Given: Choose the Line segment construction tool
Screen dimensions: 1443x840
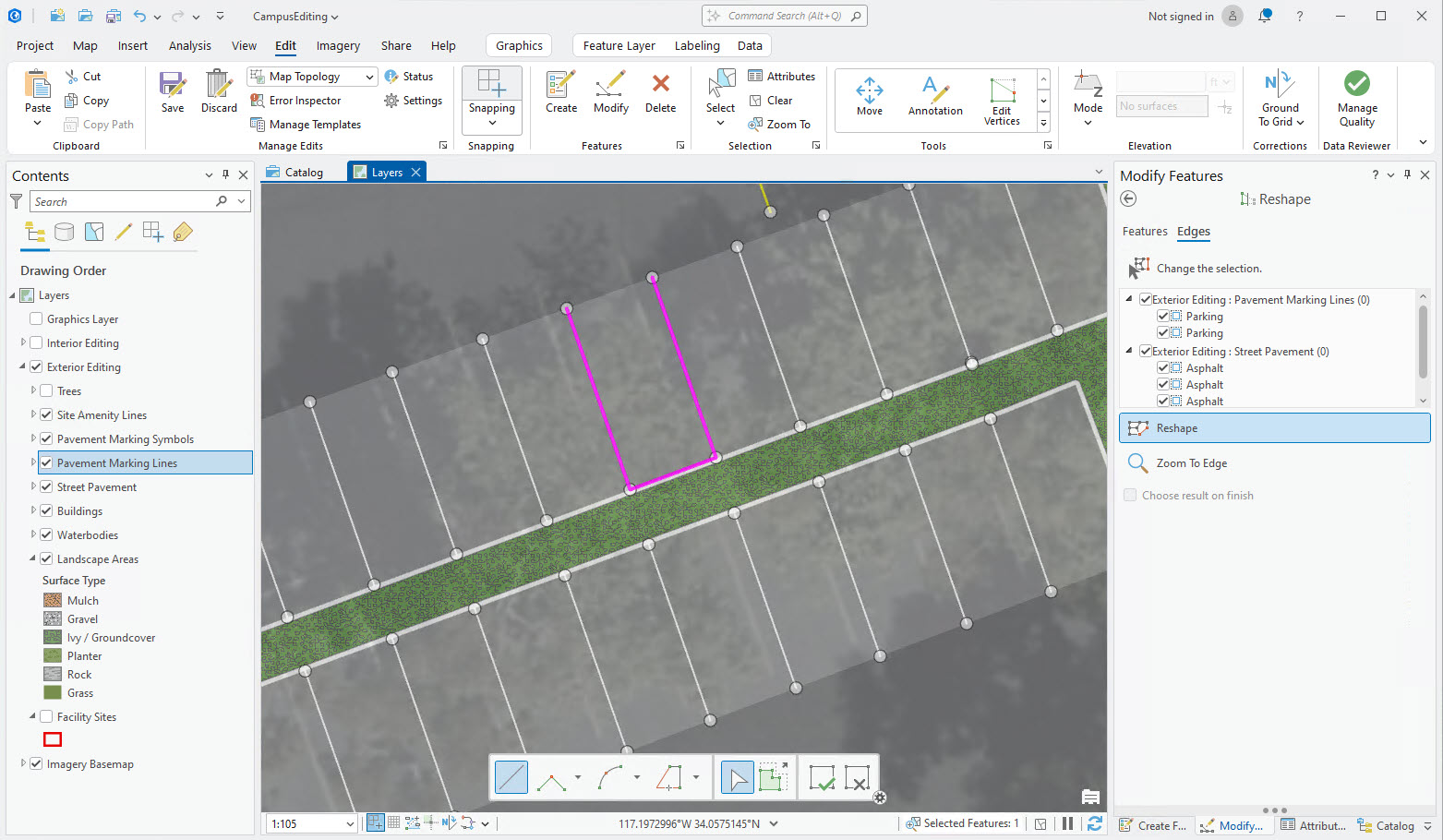Looking at the screenshot, I should click(x=511, y=777).
